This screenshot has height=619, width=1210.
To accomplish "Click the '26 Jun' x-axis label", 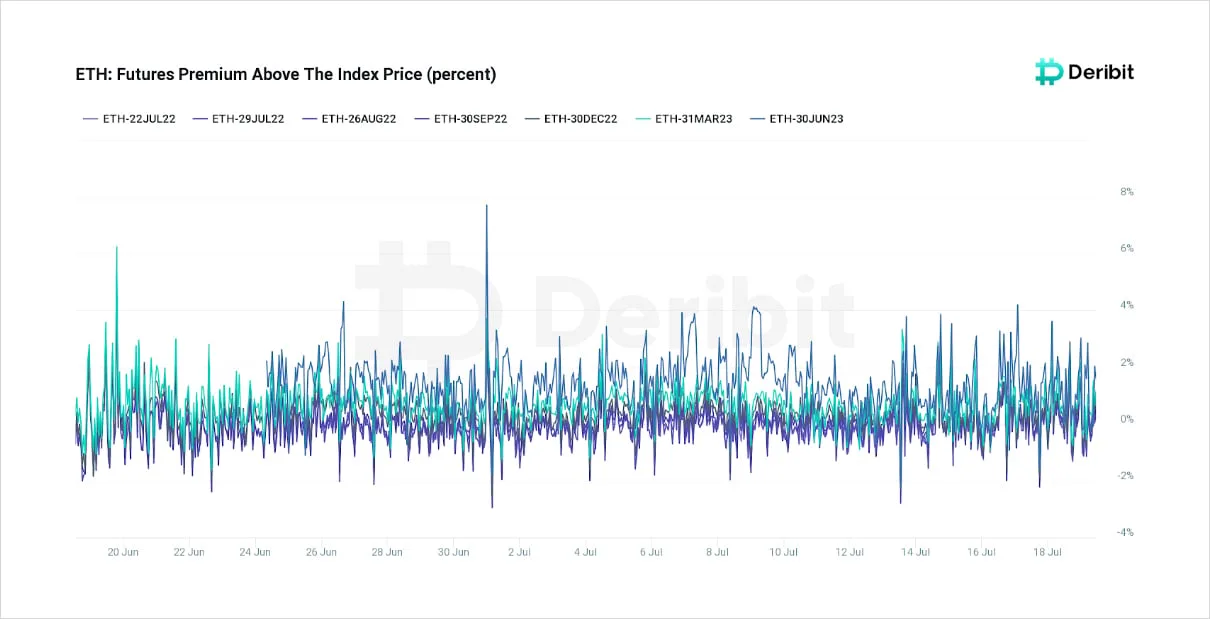I will point(321,551).
